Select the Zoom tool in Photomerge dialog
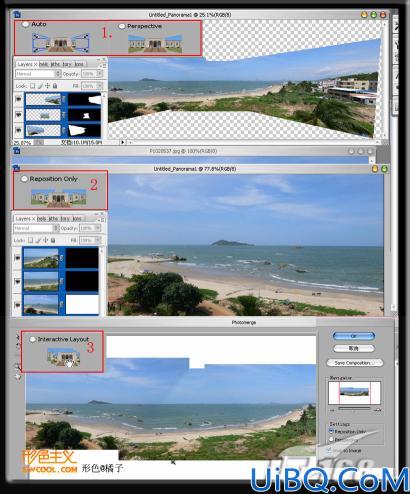 (17, 367)
